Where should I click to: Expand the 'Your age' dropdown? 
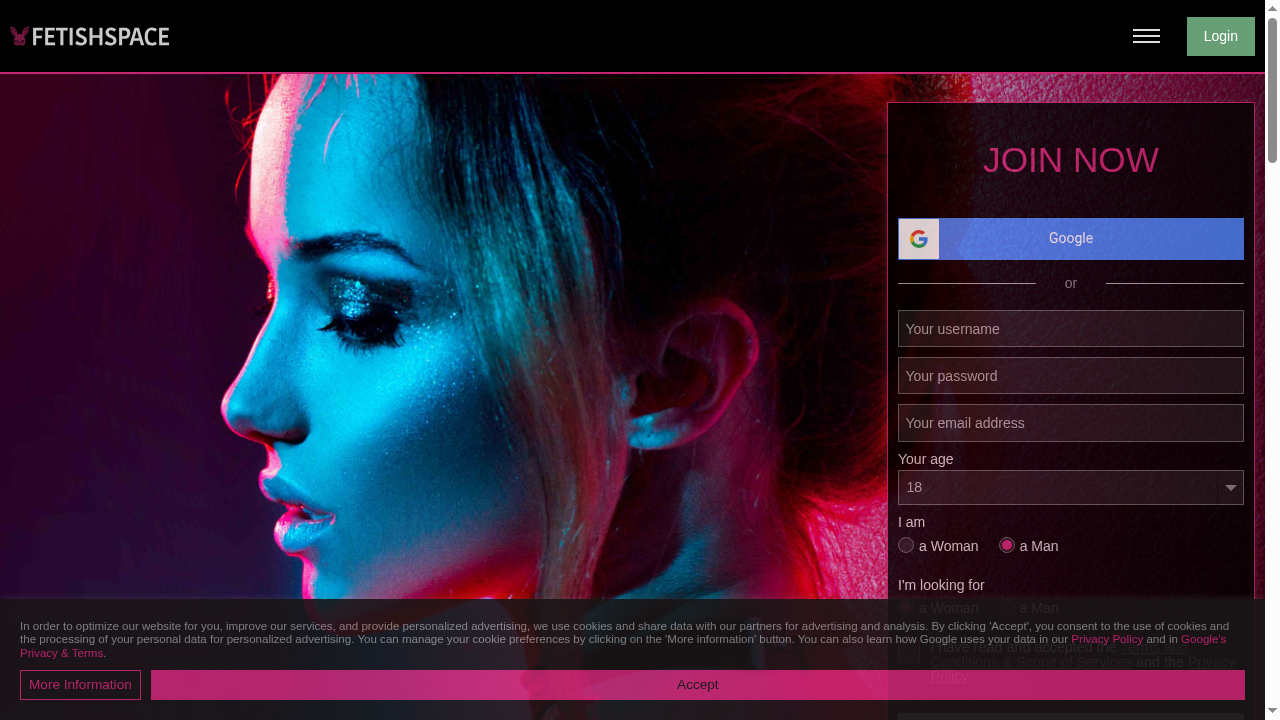(x=1057, y=487)
